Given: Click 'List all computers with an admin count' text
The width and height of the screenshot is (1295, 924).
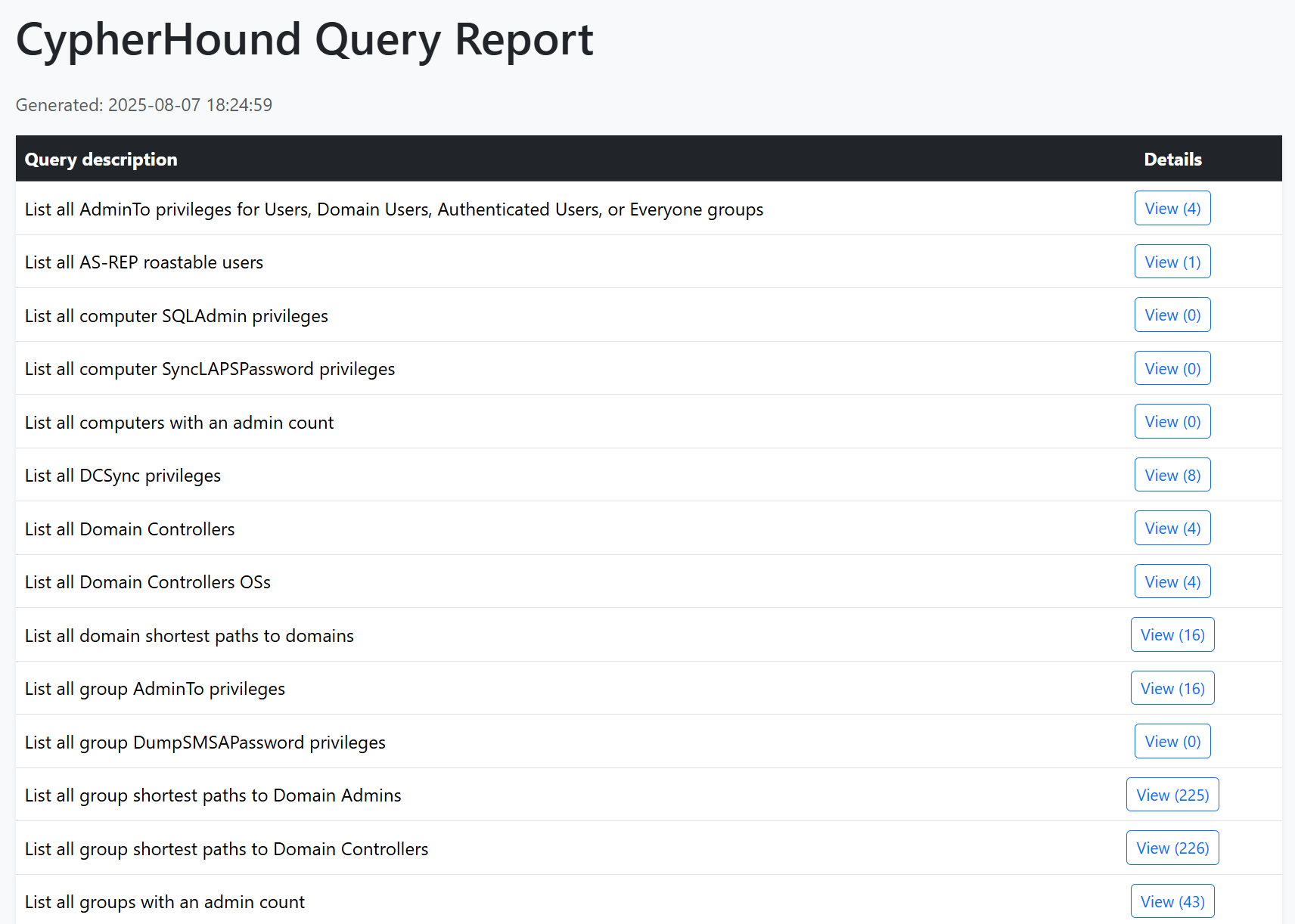Looking at the screenshot, I should point(179,423).
